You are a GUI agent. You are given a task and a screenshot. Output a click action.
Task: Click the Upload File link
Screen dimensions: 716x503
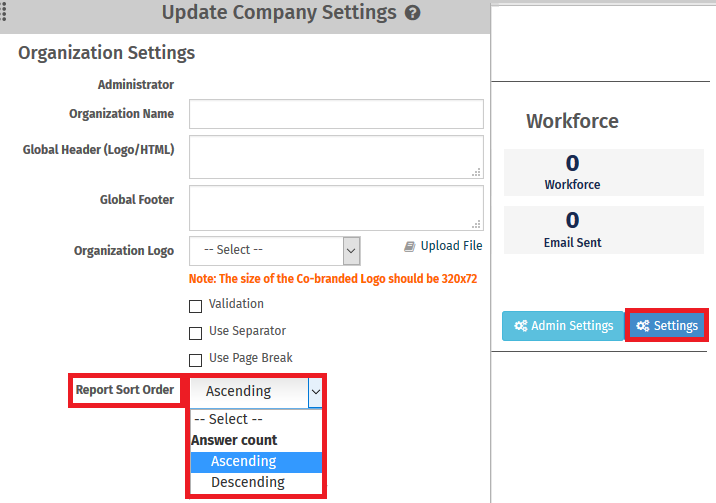(451, 246)
